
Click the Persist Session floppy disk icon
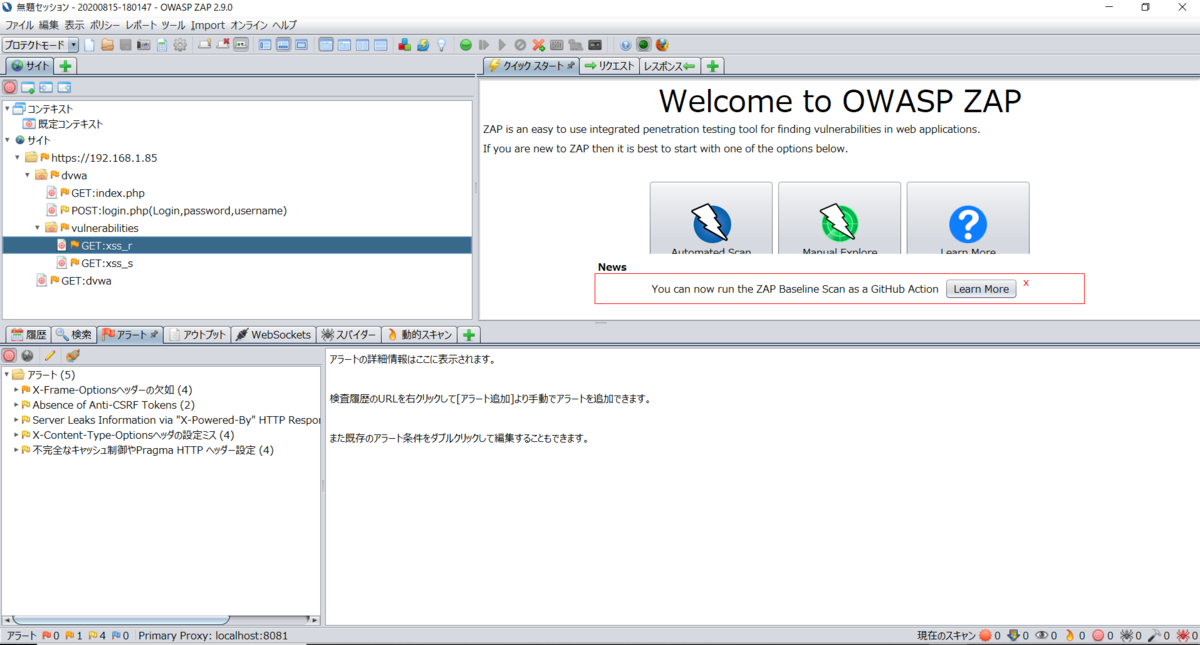point(125,45)
